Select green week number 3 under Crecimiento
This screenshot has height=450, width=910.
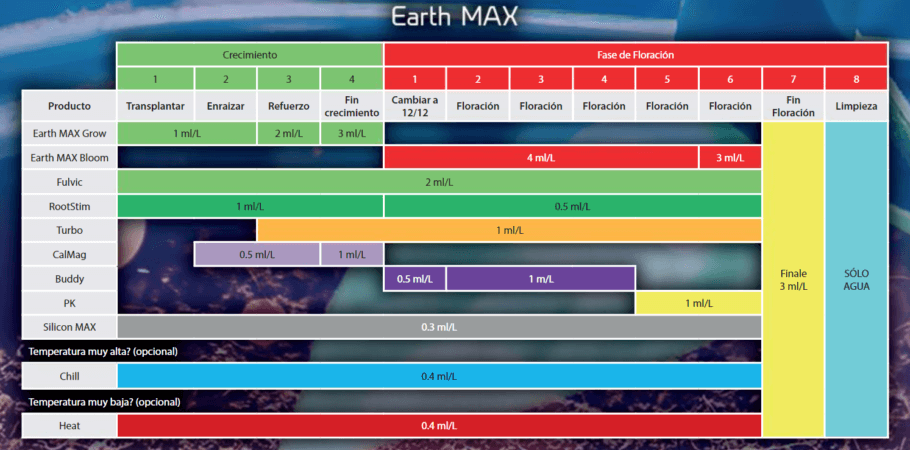click(x=288, y=79)
